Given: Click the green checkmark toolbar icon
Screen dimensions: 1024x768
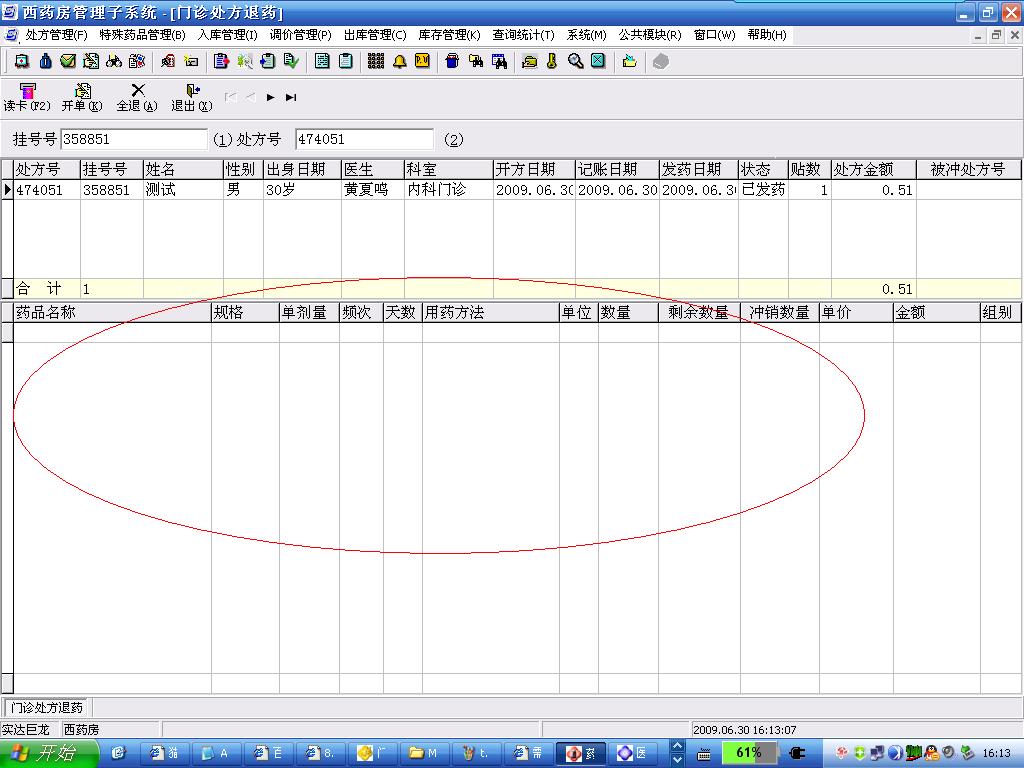Looking at the screenshot, I should (x=68, y=61).
